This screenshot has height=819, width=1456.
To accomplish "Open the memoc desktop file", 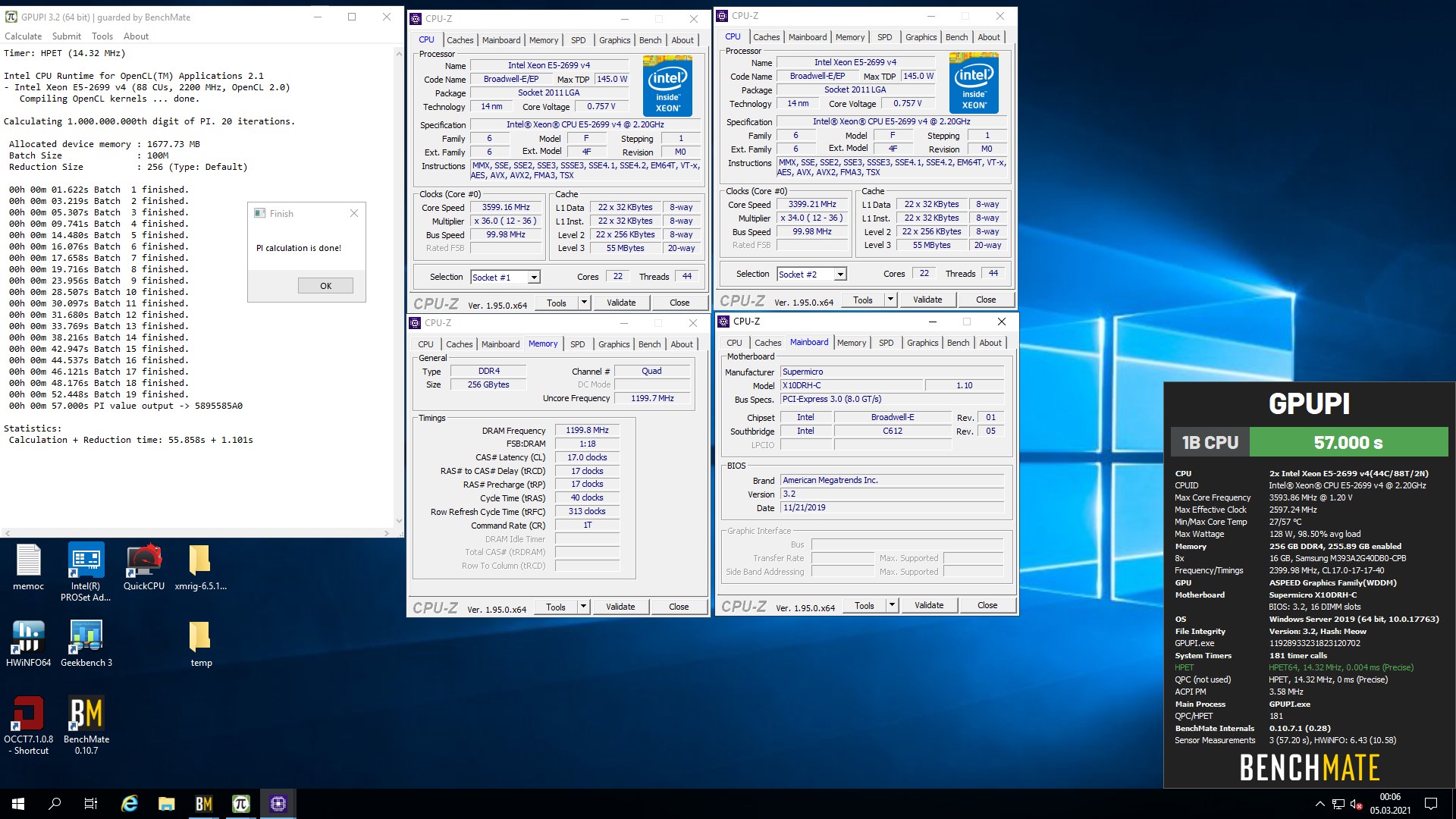I will tap(29, 567).
